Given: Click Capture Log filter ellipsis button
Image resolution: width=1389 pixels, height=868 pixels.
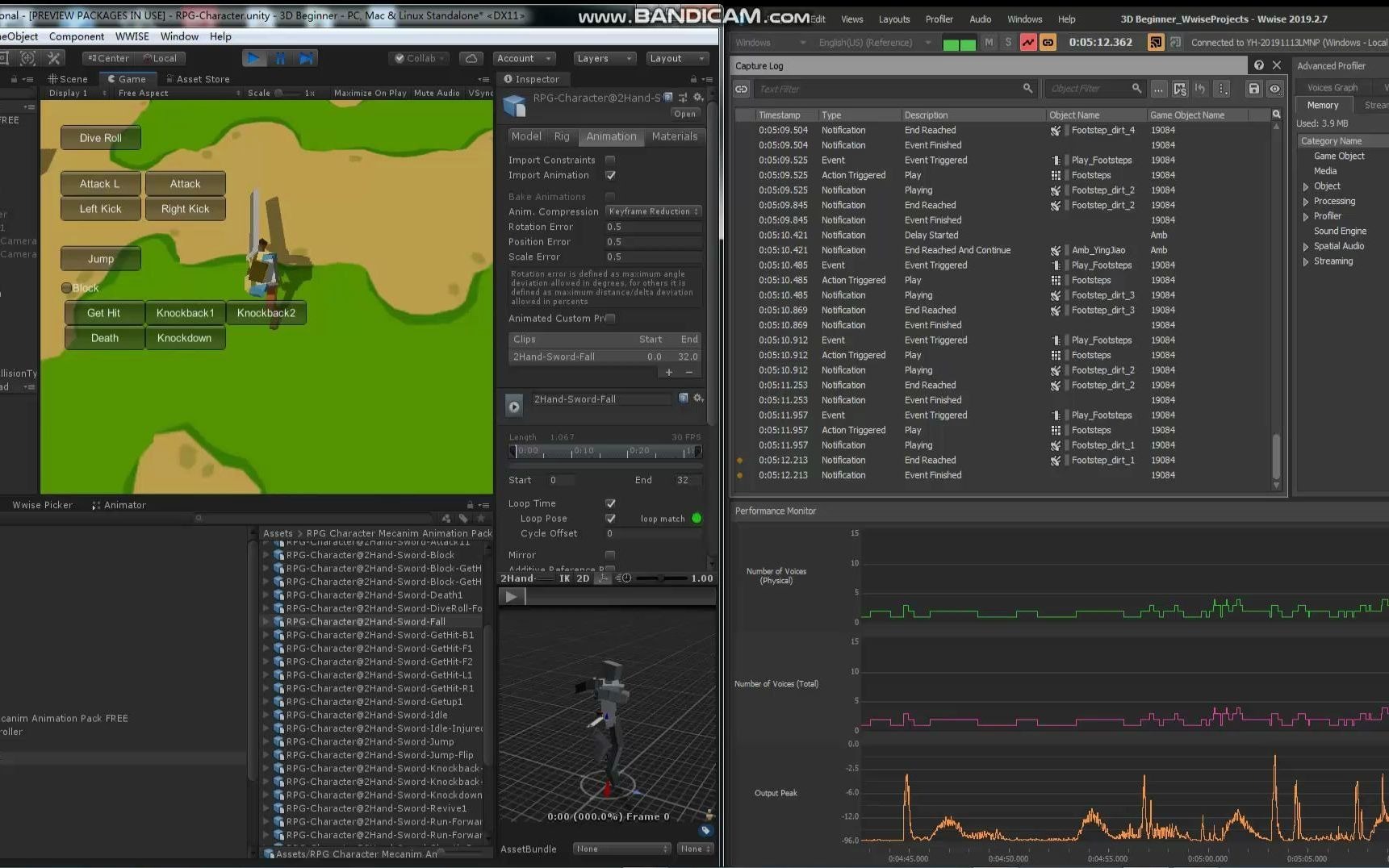Looking at the screenshot, I should [x=1158, y=89].
